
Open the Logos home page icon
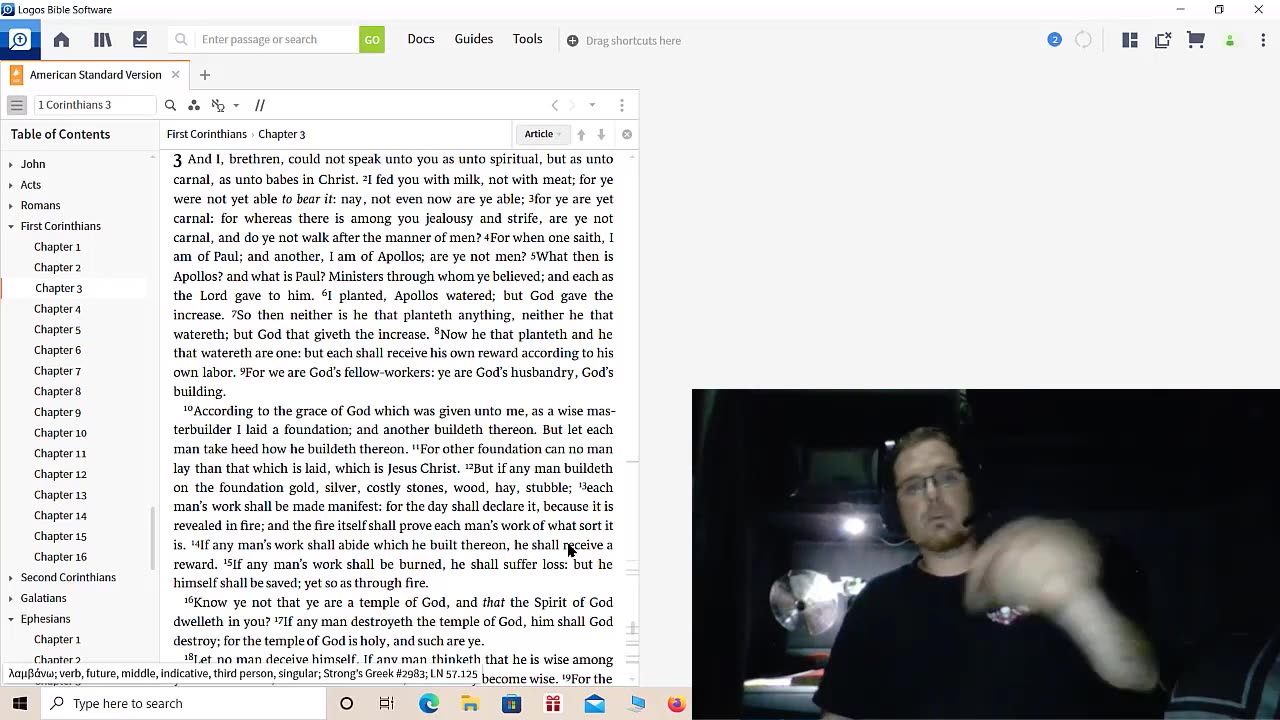(61, 40)
